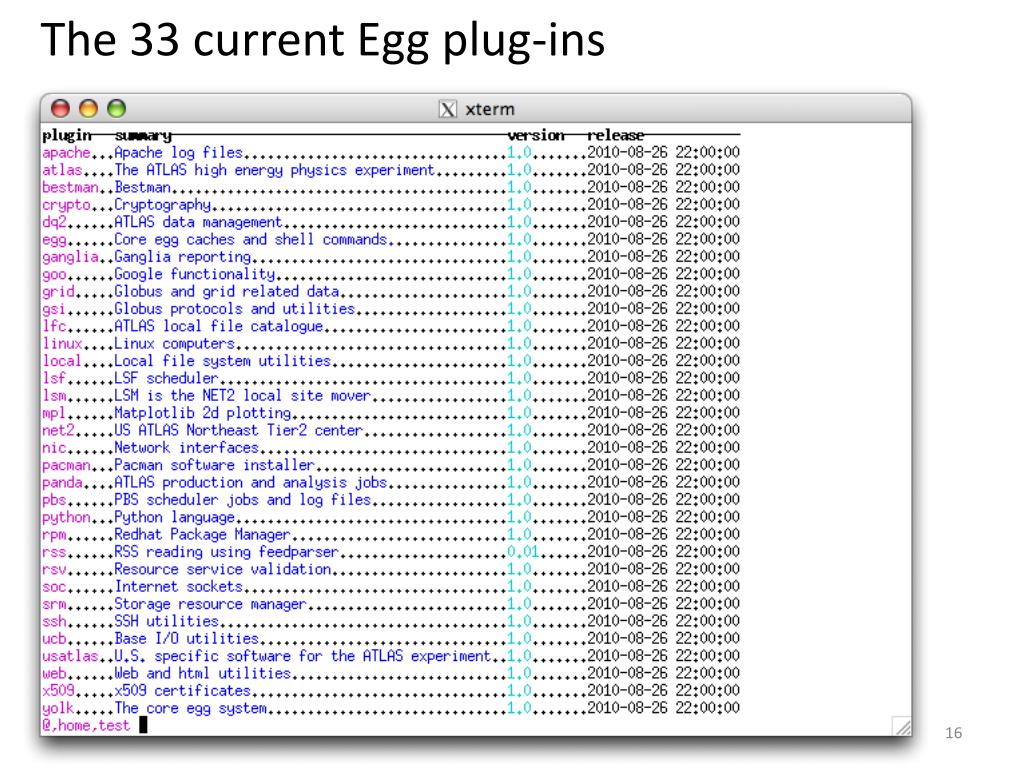Image resolution: width=1024 pixels, height=768 pixels.
Task: Click the version number "0.01"
Action: coord(523,551)
